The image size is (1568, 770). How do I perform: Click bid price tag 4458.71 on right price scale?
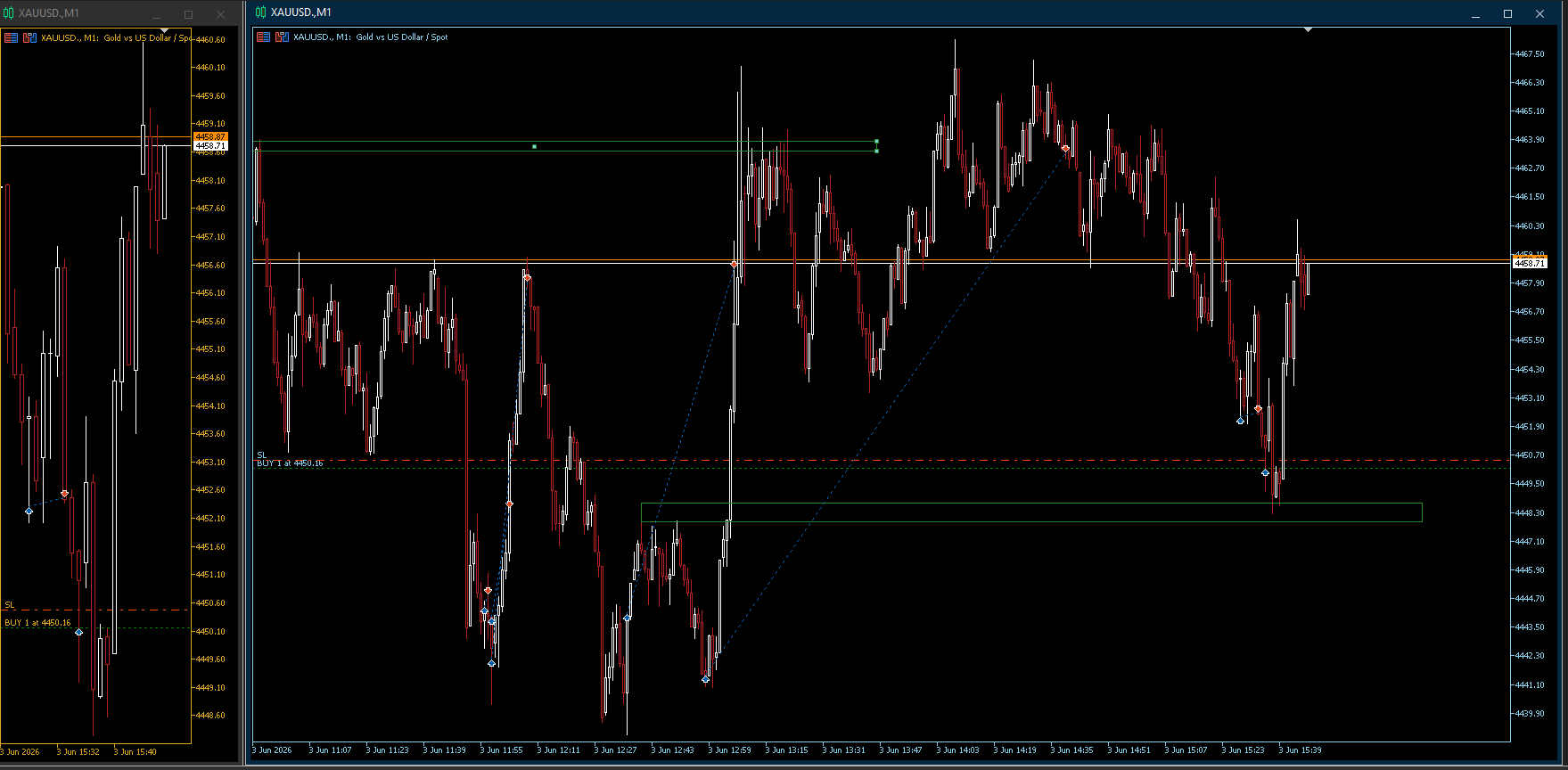coord(1530,264)
